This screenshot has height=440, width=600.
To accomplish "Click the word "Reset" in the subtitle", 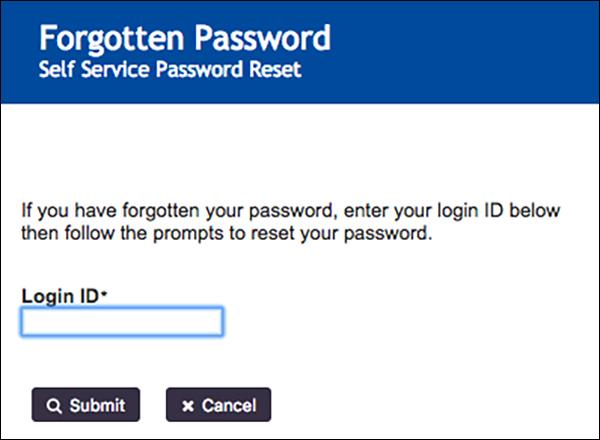I will [x=276, y=73].
